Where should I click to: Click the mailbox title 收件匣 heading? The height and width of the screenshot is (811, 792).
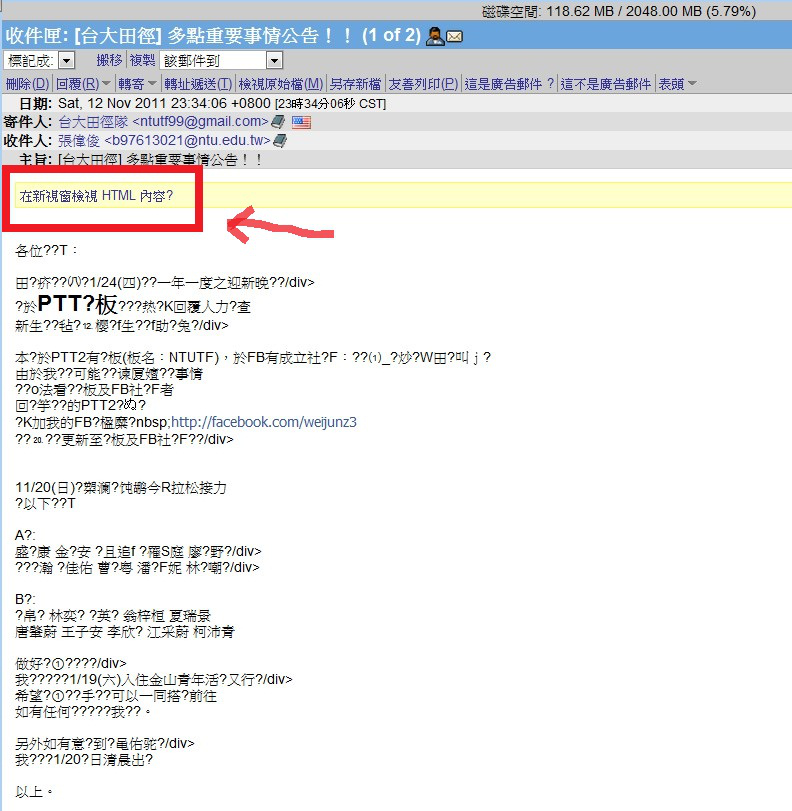[213, 36]
